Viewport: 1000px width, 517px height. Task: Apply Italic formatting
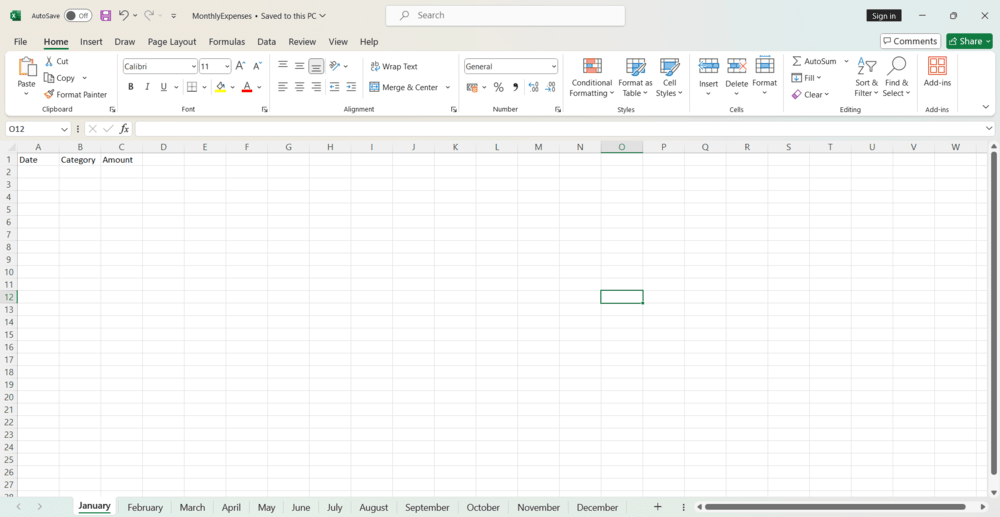[x=147, y=87]
